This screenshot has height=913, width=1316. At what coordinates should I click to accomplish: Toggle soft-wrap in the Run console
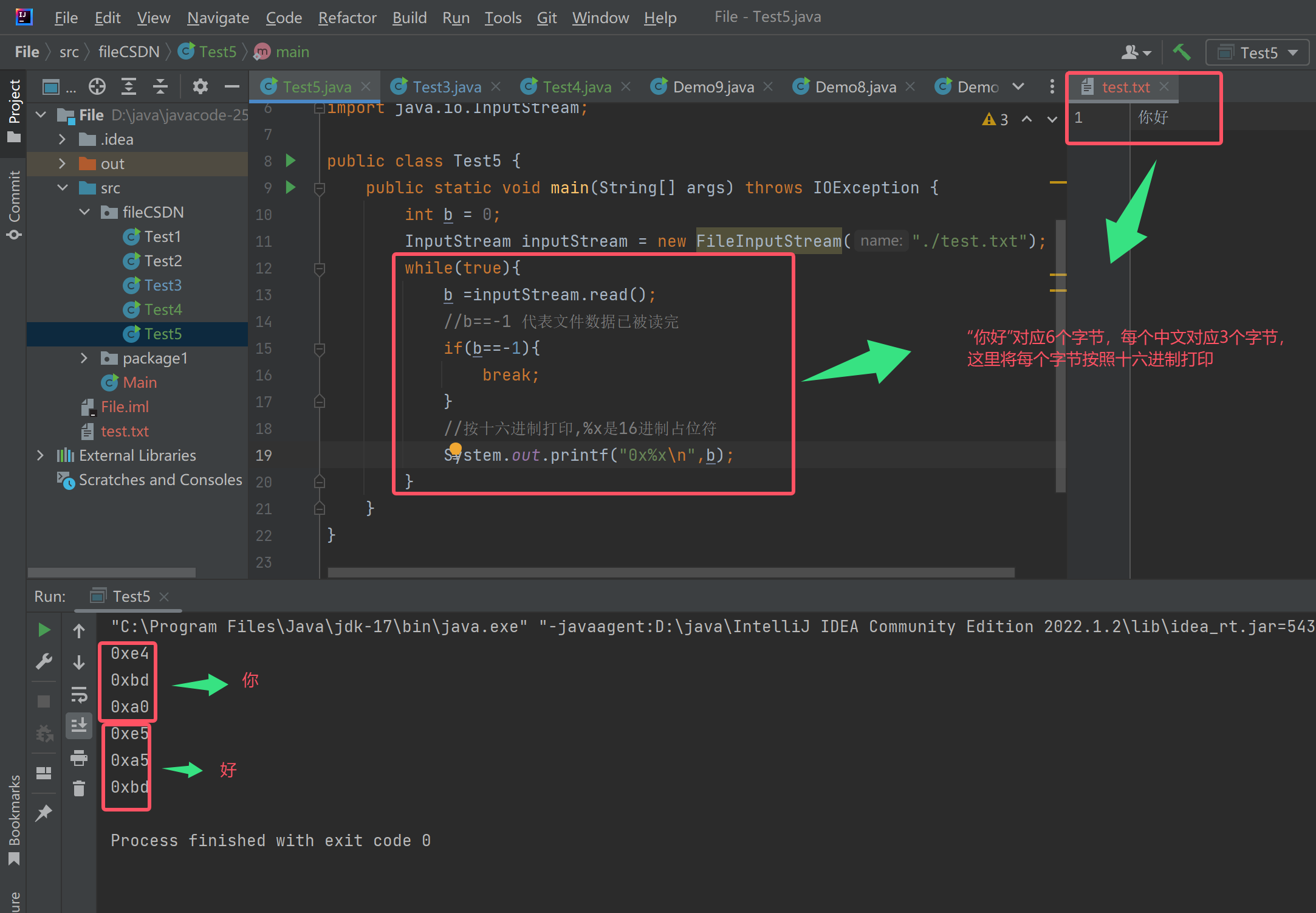click(79, 694)
